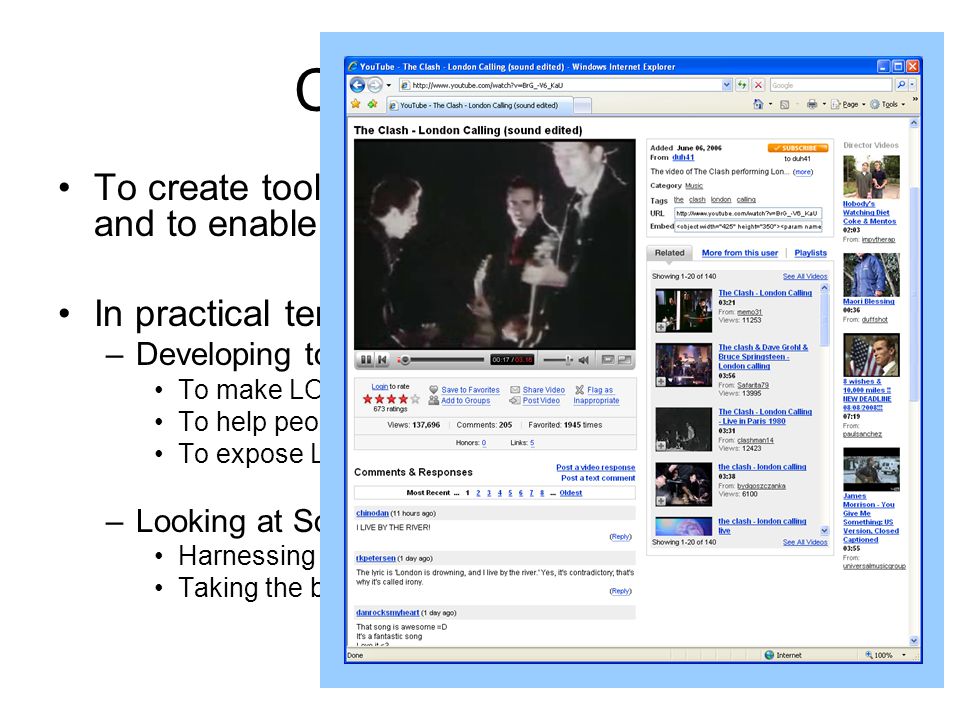Click Flag as Inappropriate link

click(596, 396)
